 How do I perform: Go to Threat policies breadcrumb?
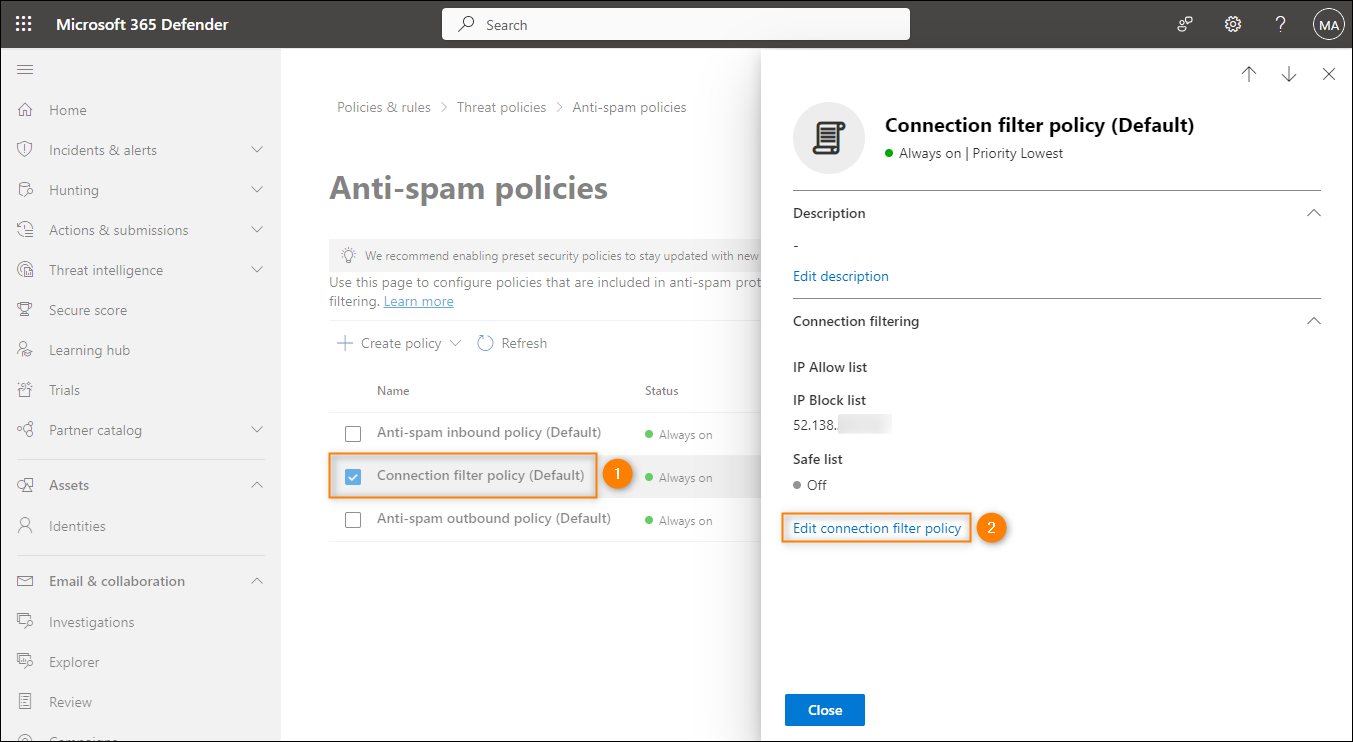click(x=502, y=107)
